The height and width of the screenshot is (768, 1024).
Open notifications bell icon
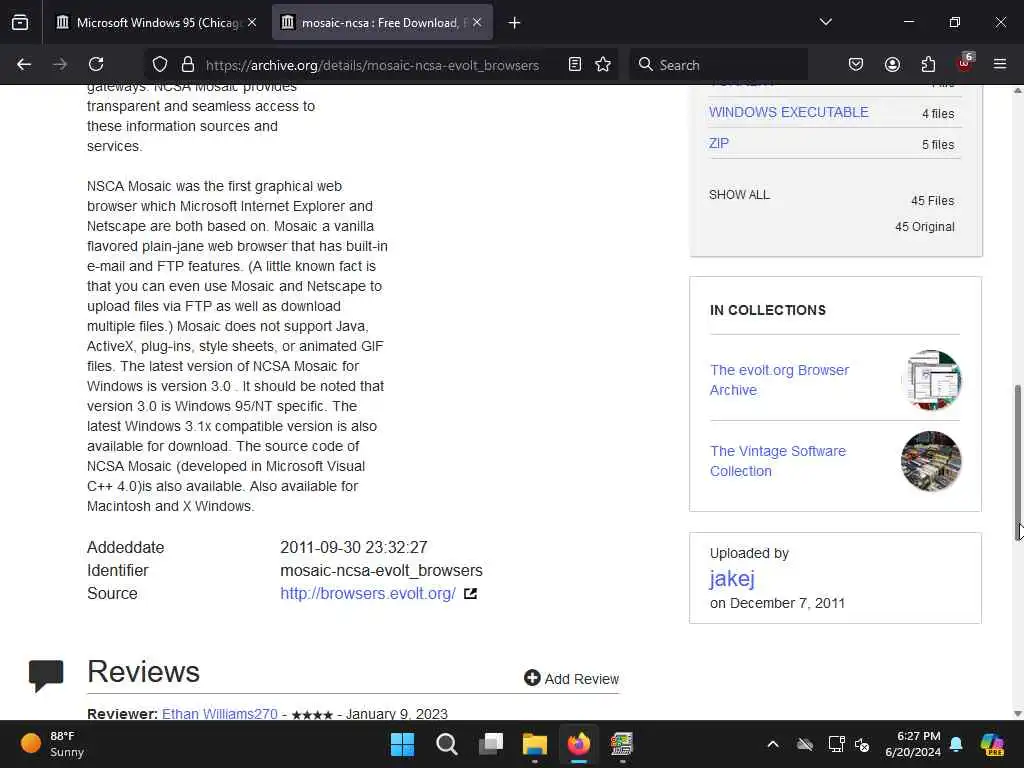[x=957, y=744]
